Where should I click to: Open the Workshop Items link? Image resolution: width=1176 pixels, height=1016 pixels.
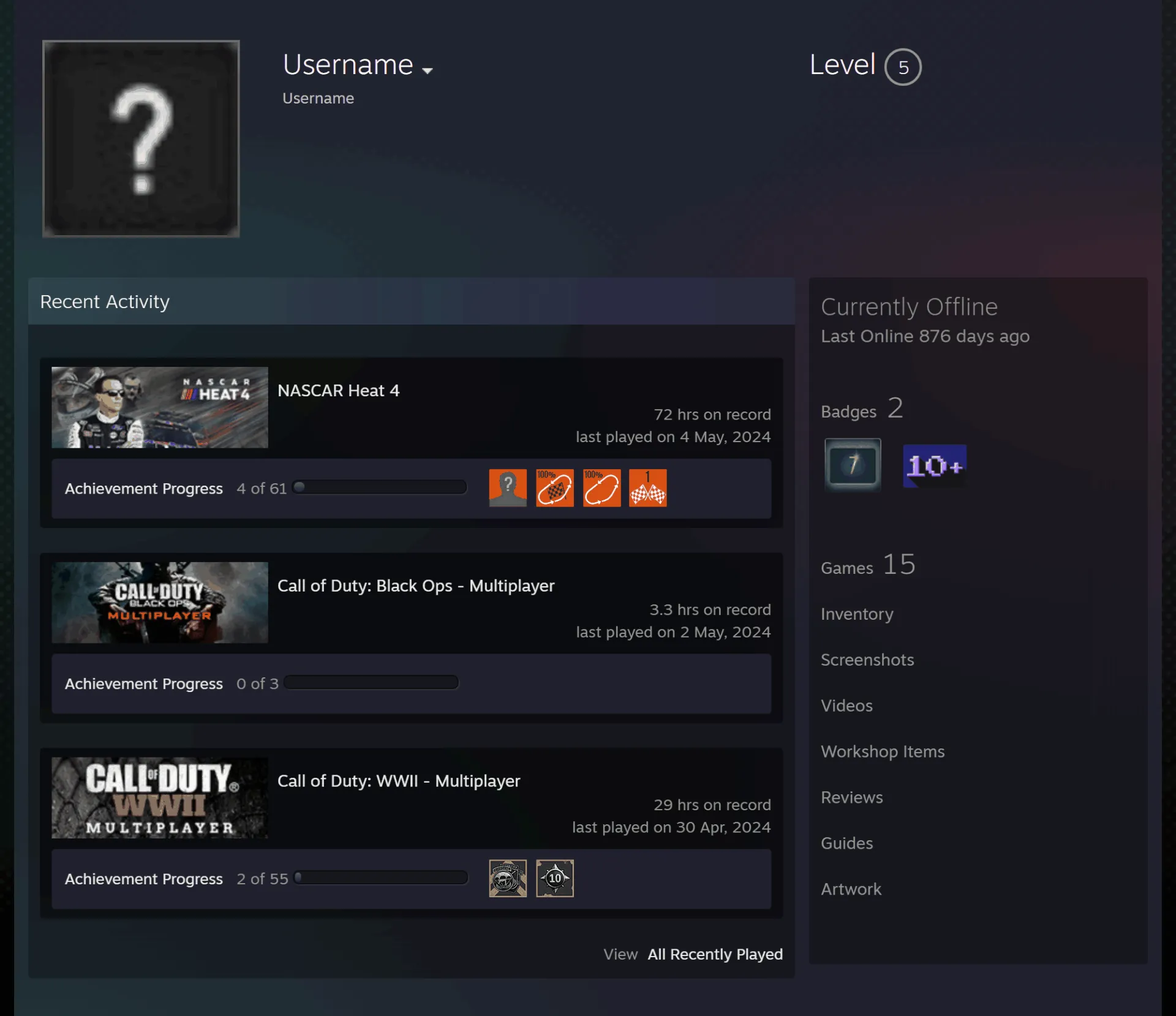(x=883, y=751)
